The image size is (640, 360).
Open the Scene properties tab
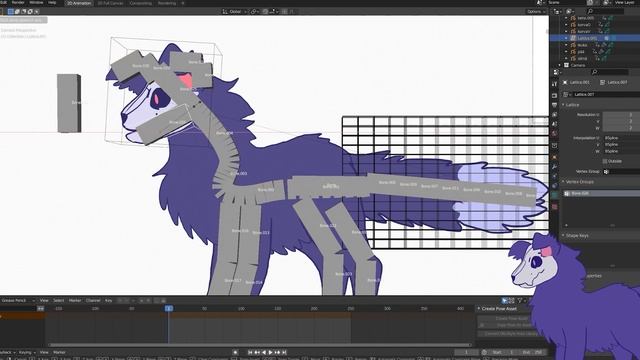pyautogui.click(x=554, y=124)
